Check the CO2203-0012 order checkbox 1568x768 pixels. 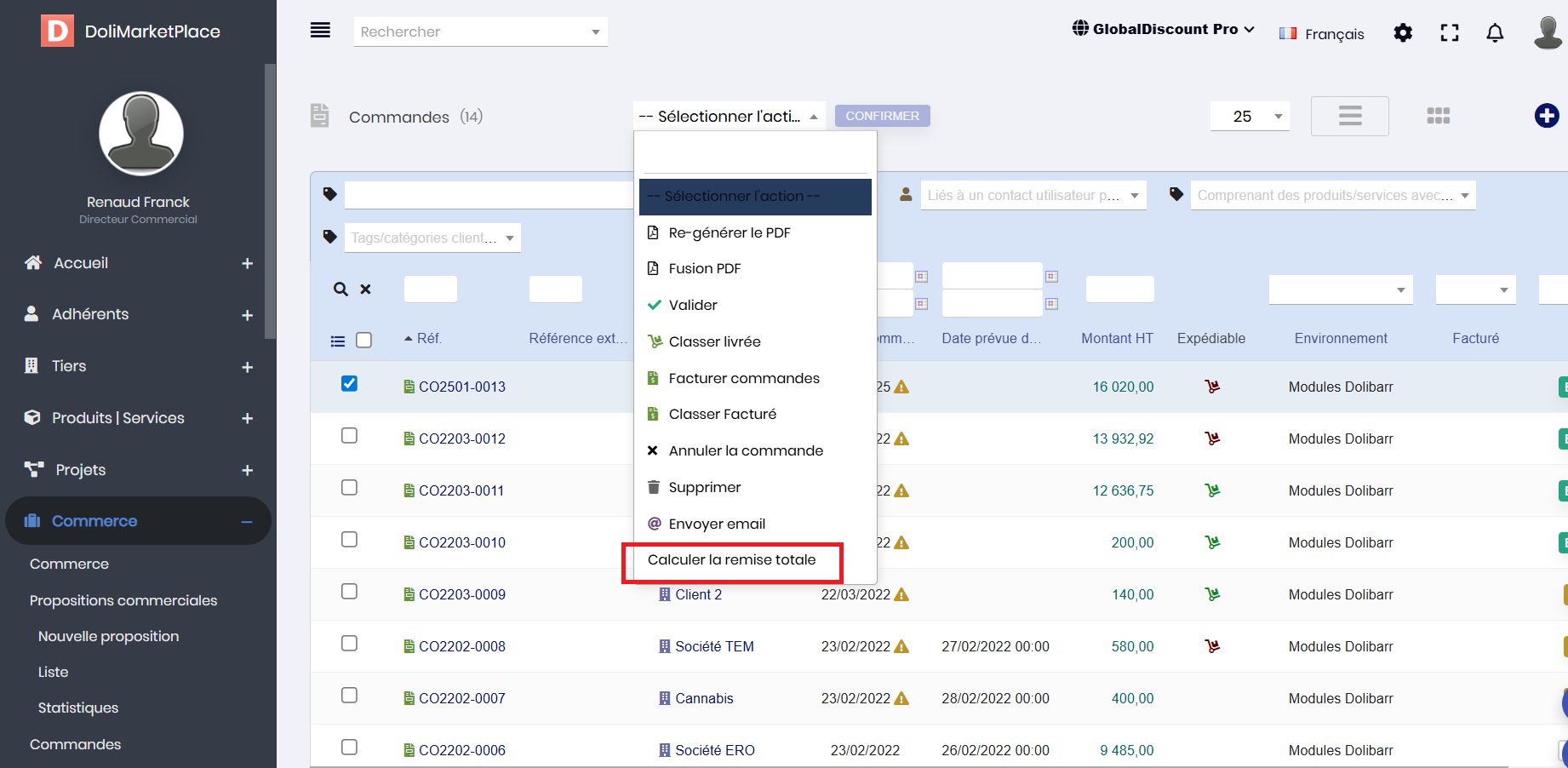[x=349, y=436]
